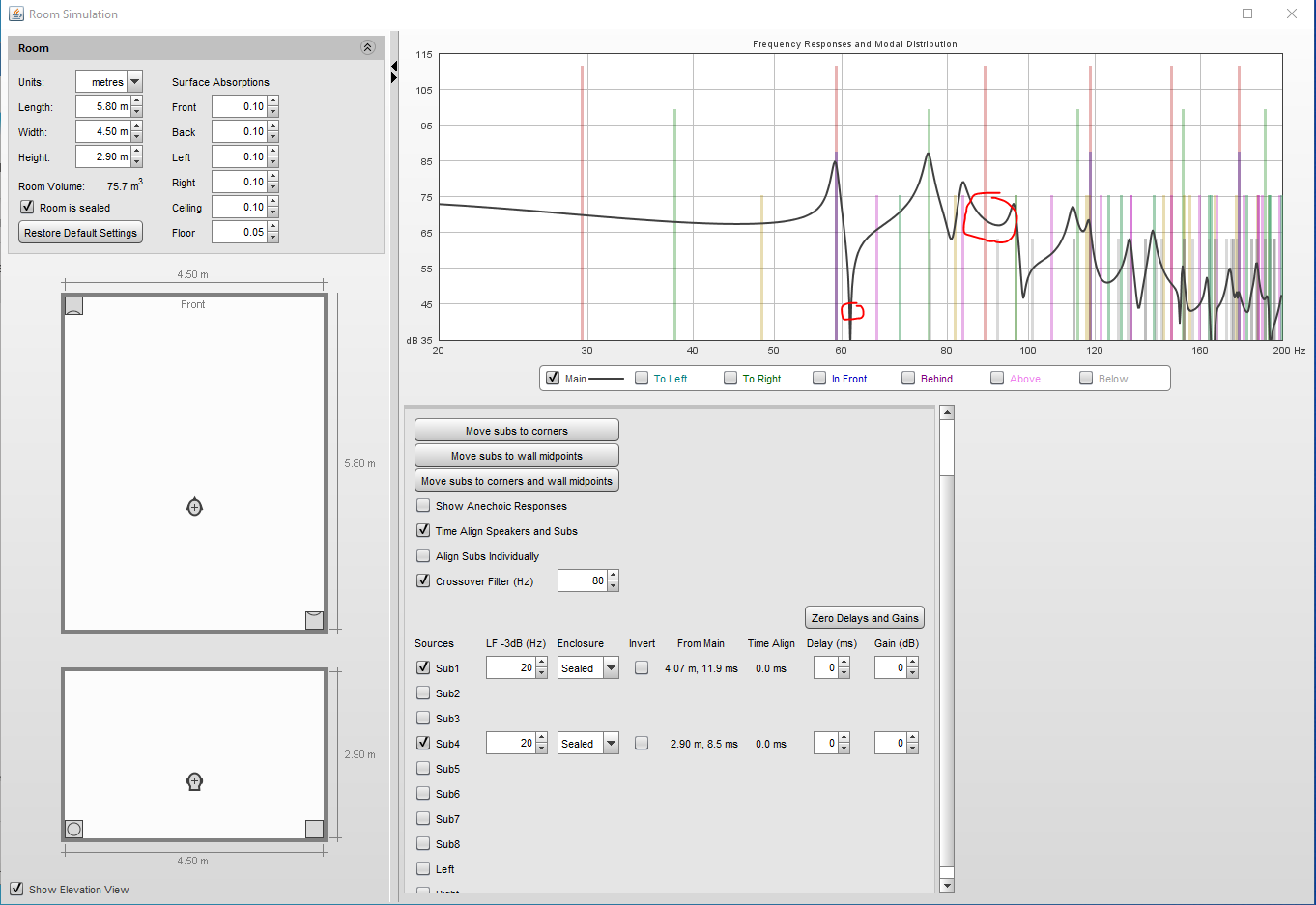Select square sub icon in elevation bottom-right
1316x905 pixels.
click(314, 829)
